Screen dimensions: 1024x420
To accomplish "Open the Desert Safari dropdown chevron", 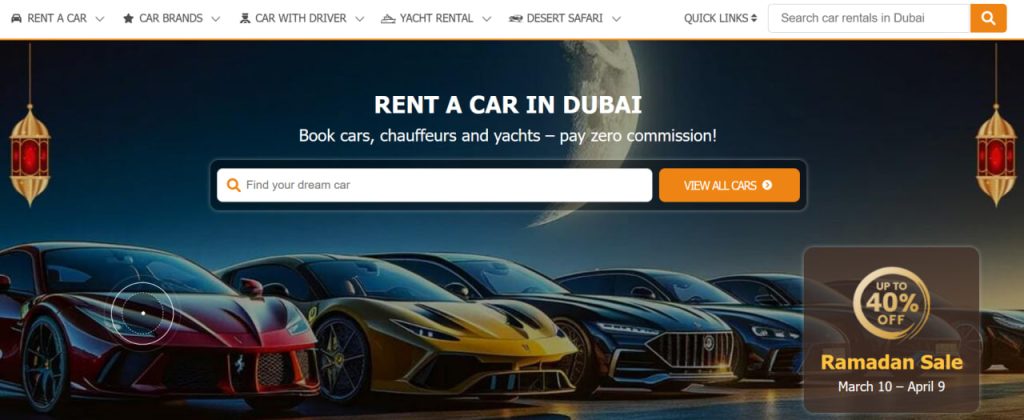I will [x=616, y=19].
